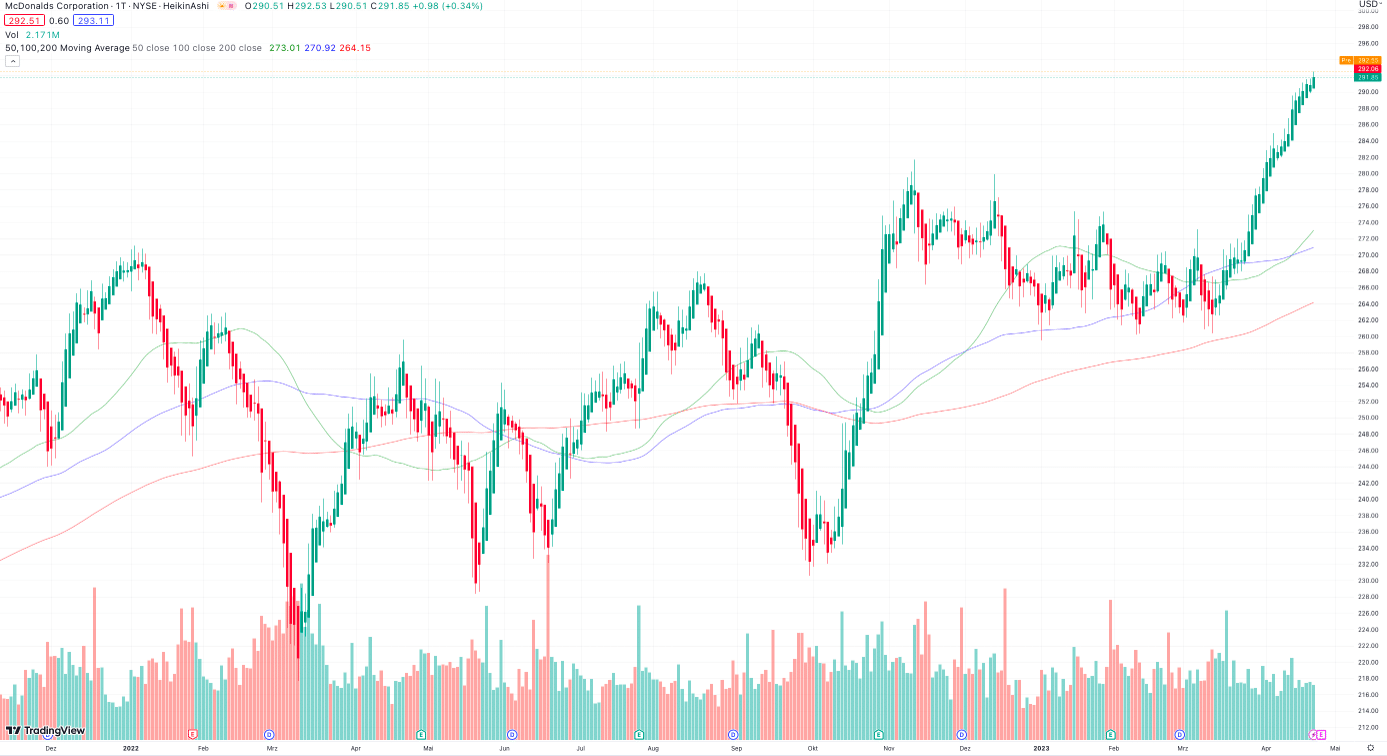
Task: Select the Vol indicator legend
Action: tap(12, 34)
